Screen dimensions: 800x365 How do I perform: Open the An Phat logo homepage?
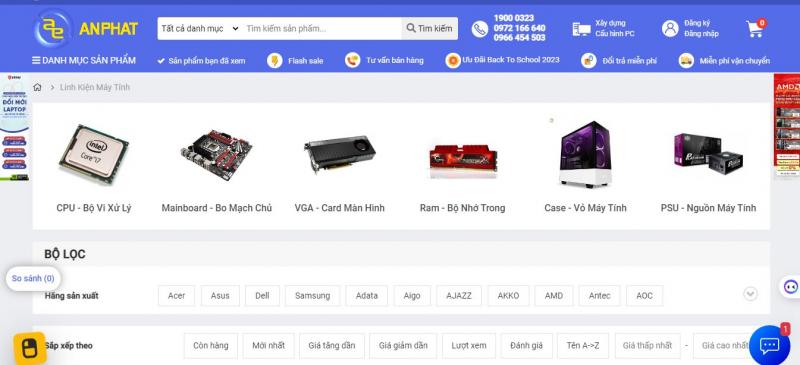[85, 29]
